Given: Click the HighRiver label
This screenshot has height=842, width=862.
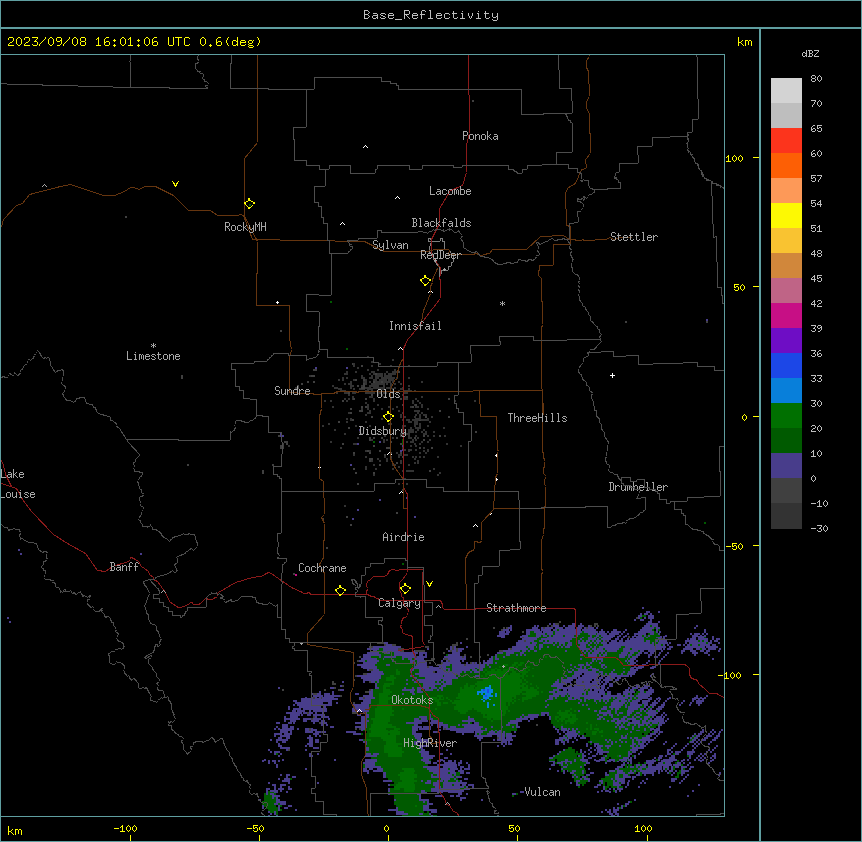Looking at the screenshot, I should [x=430, y=743].
